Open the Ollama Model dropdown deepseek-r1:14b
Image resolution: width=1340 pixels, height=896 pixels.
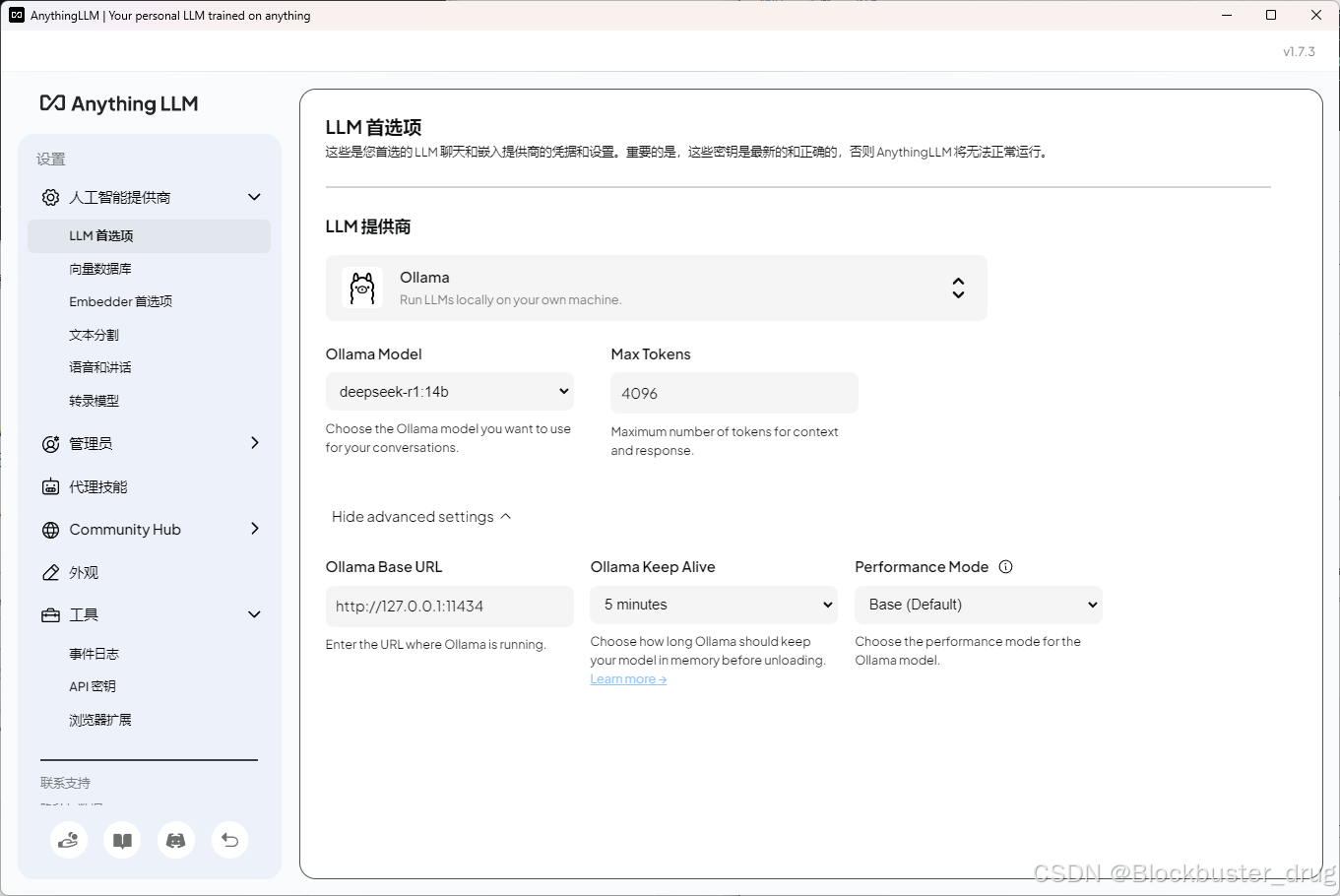(x=449, y=391)
